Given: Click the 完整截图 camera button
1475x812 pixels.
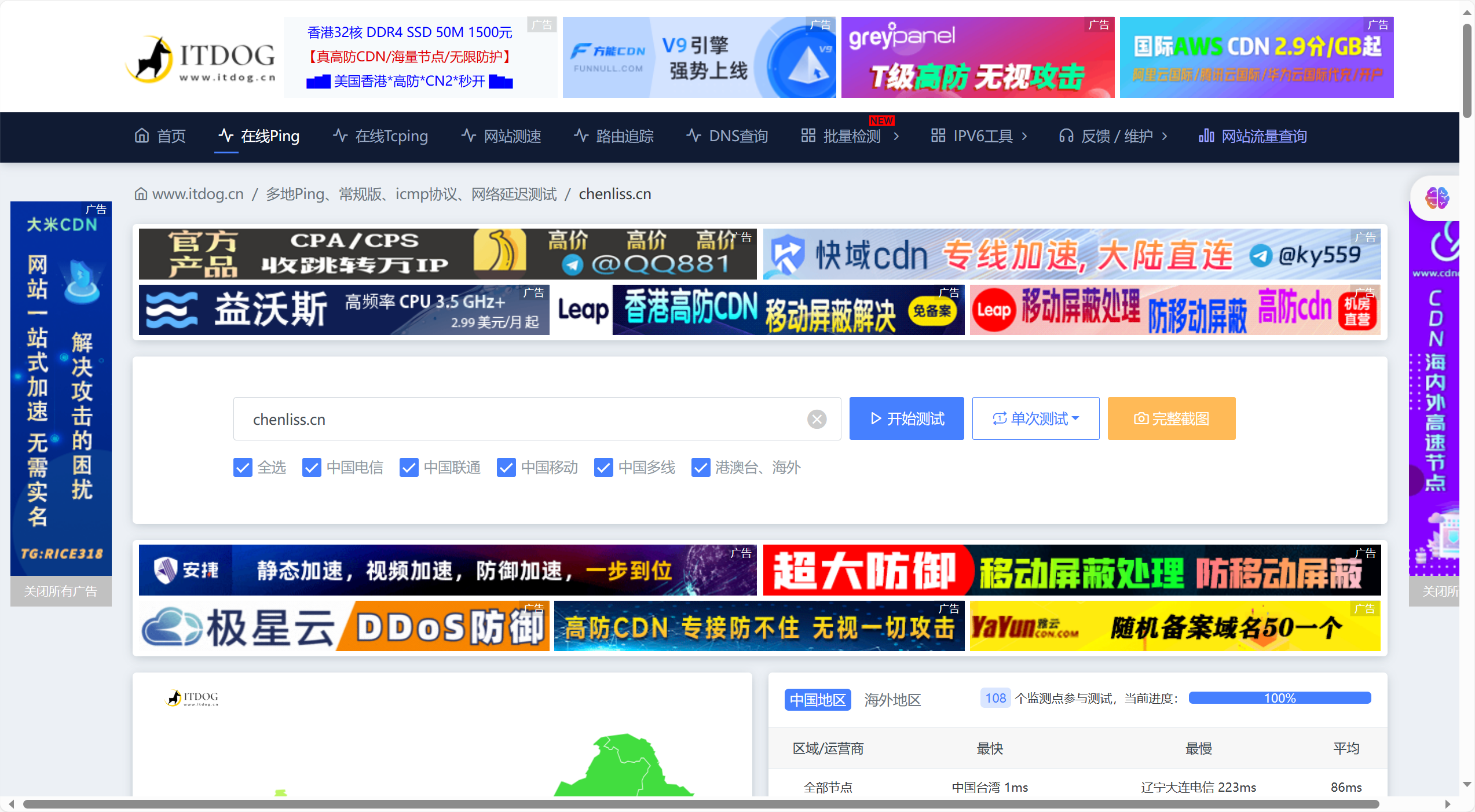Looking at the screenshot, I should click(1171, 418).
